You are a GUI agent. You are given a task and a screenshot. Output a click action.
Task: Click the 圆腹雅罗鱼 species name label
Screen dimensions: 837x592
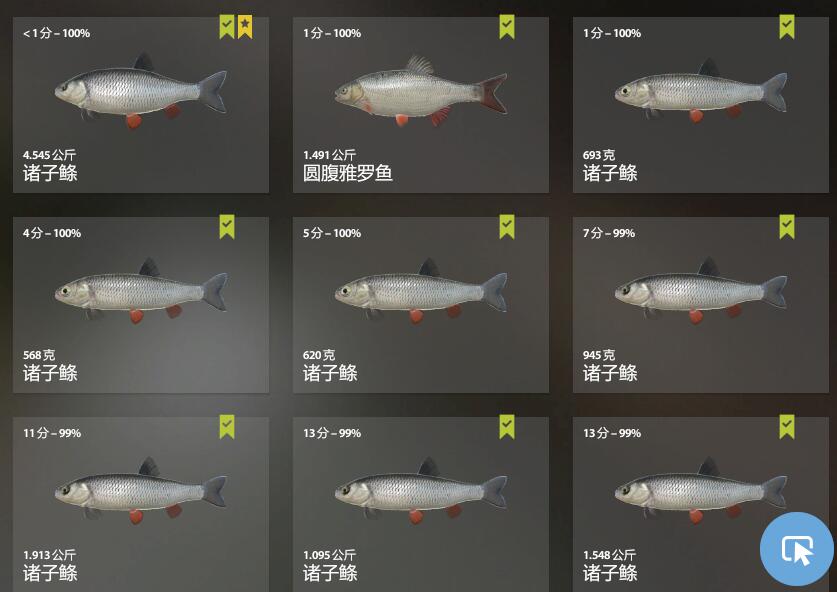348,173
